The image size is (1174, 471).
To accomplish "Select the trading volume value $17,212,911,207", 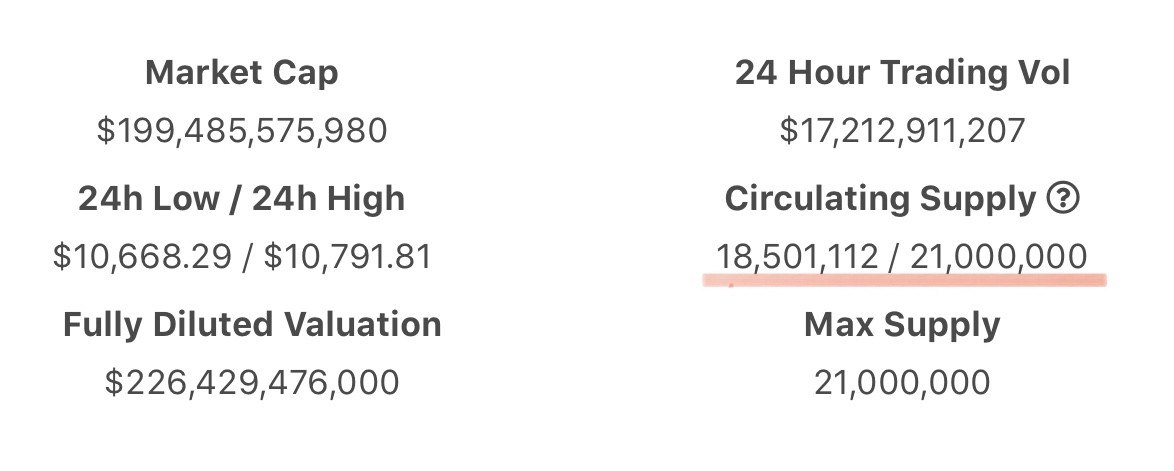I will point(902,131).
